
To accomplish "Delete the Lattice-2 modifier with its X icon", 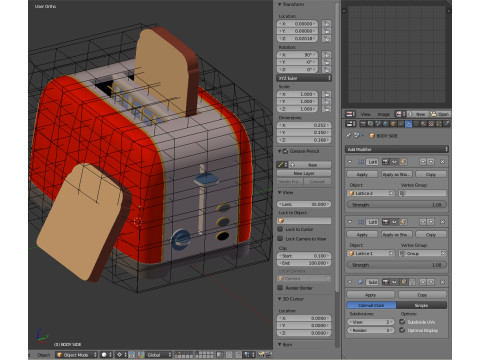I will click(x=442, y=162).
